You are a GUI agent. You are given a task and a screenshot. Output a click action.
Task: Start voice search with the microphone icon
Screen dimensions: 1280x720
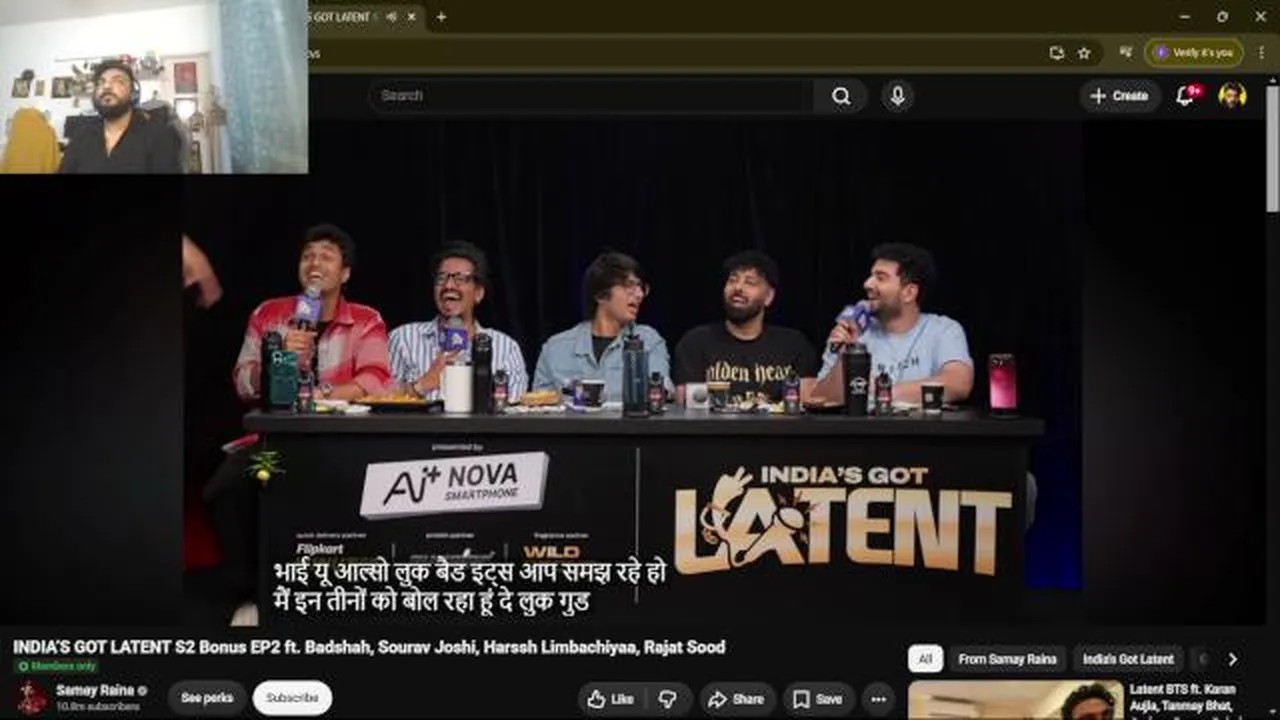point(898,96)
